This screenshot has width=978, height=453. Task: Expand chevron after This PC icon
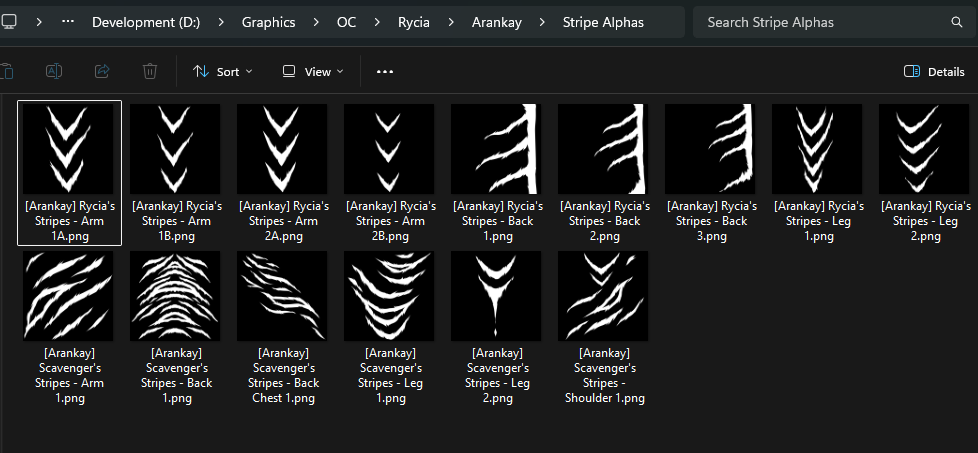click(x=39, y=22)
